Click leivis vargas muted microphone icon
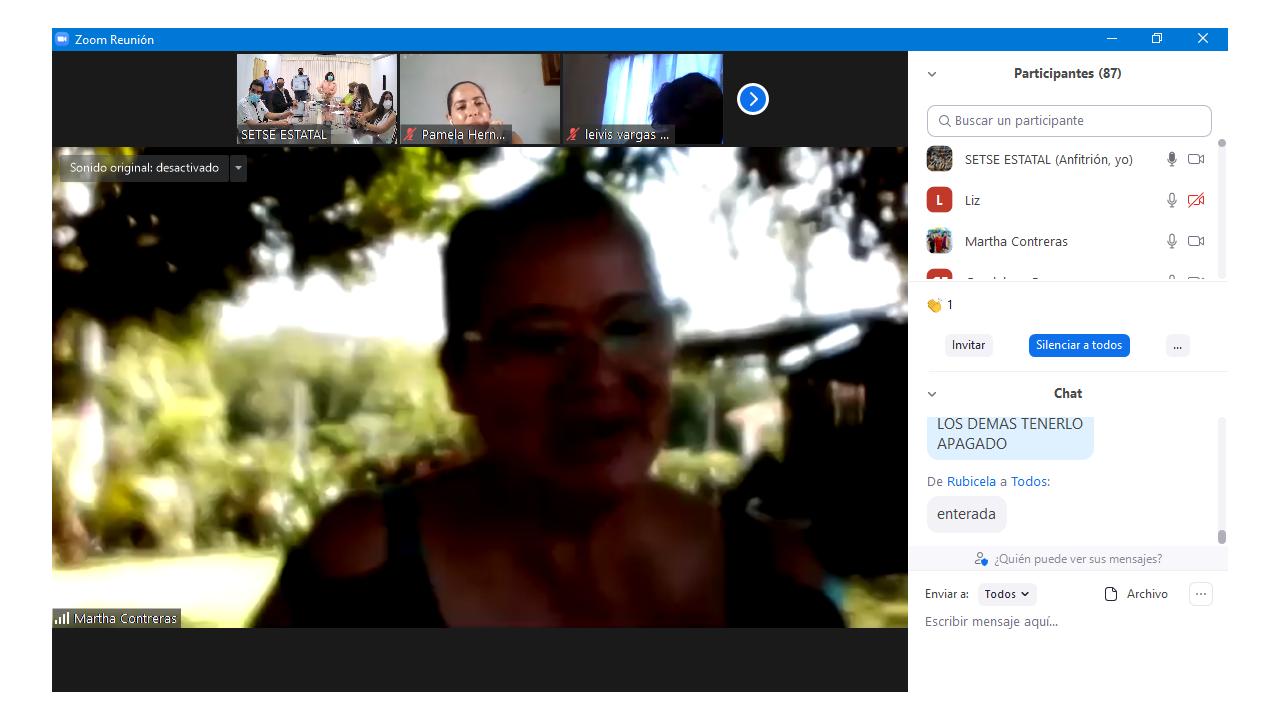 click(x=573, y=134)
